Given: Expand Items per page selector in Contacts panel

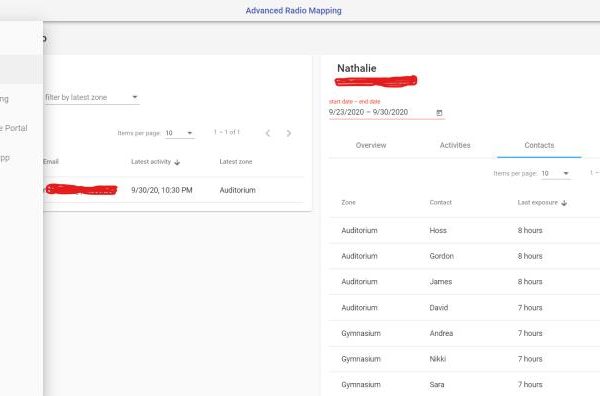Looking at the screenshot, I should pos(555,174).
